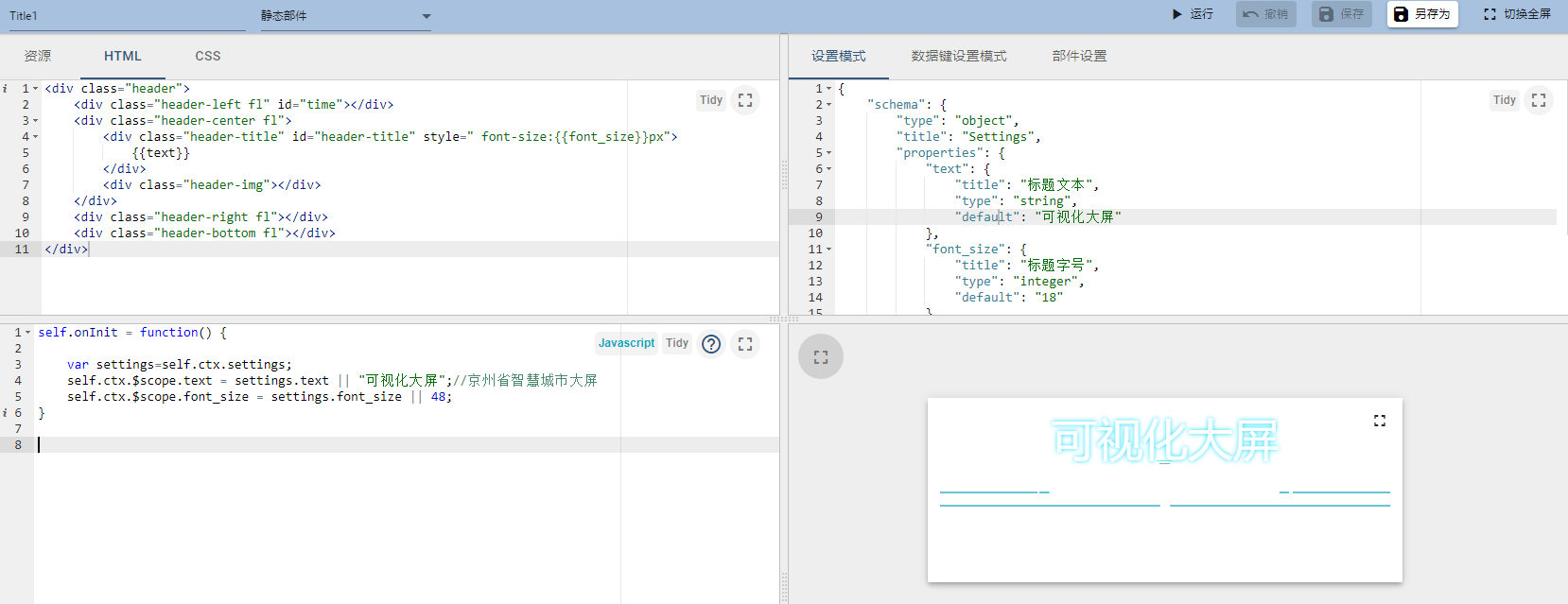The image size is (1568, 604).
Task: Click Tidy button in the JSON settings editor
Action: point(1505,100)
